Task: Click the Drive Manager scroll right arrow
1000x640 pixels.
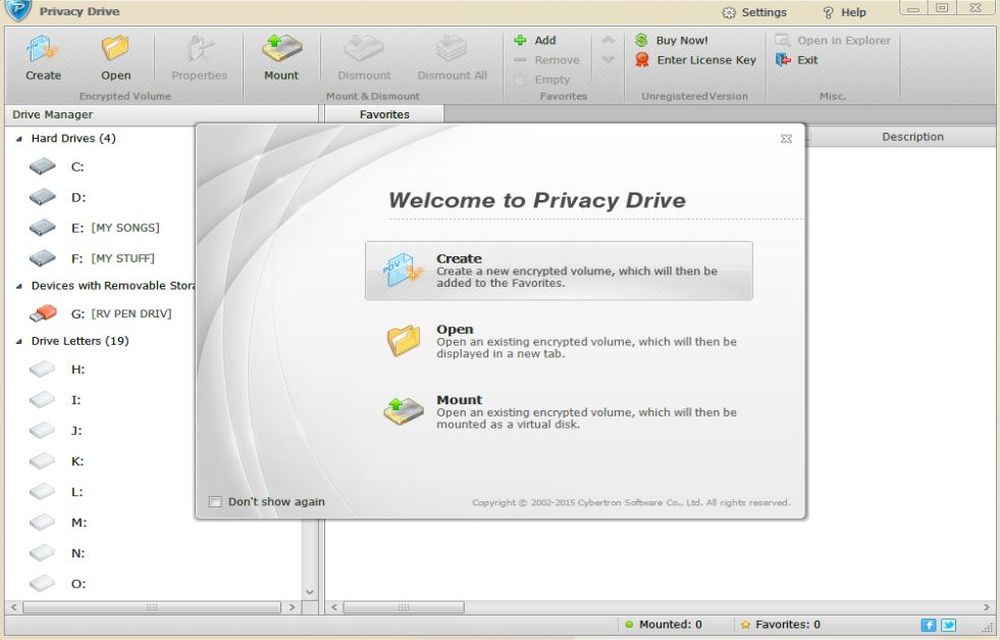Action: [293, 607]
